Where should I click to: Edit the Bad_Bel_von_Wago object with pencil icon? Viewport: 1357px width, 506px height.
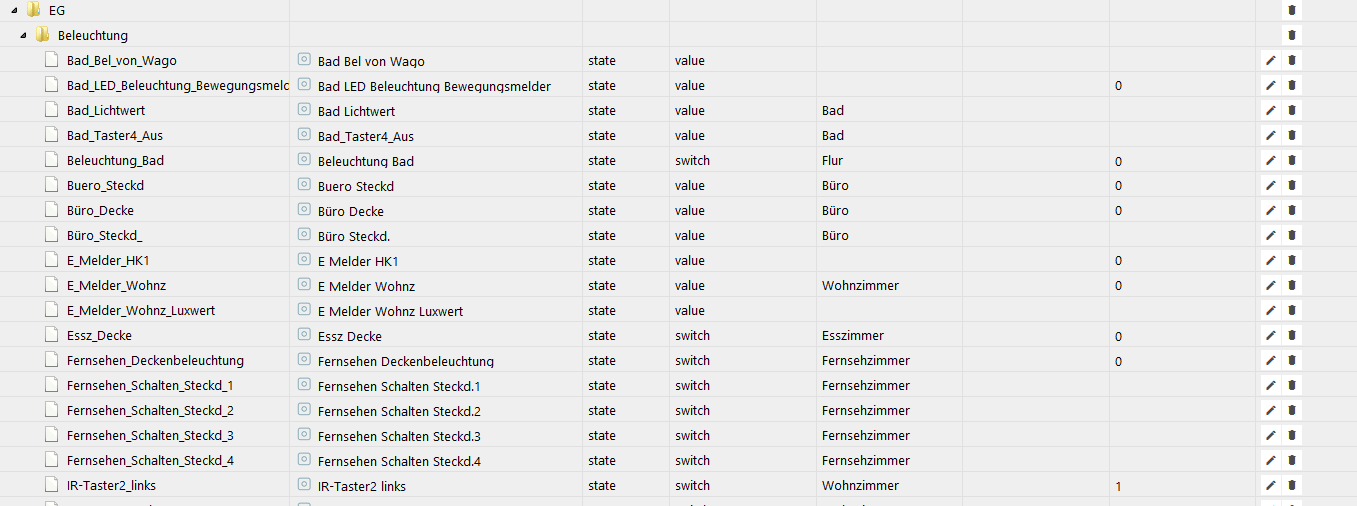click(1271, 61)
